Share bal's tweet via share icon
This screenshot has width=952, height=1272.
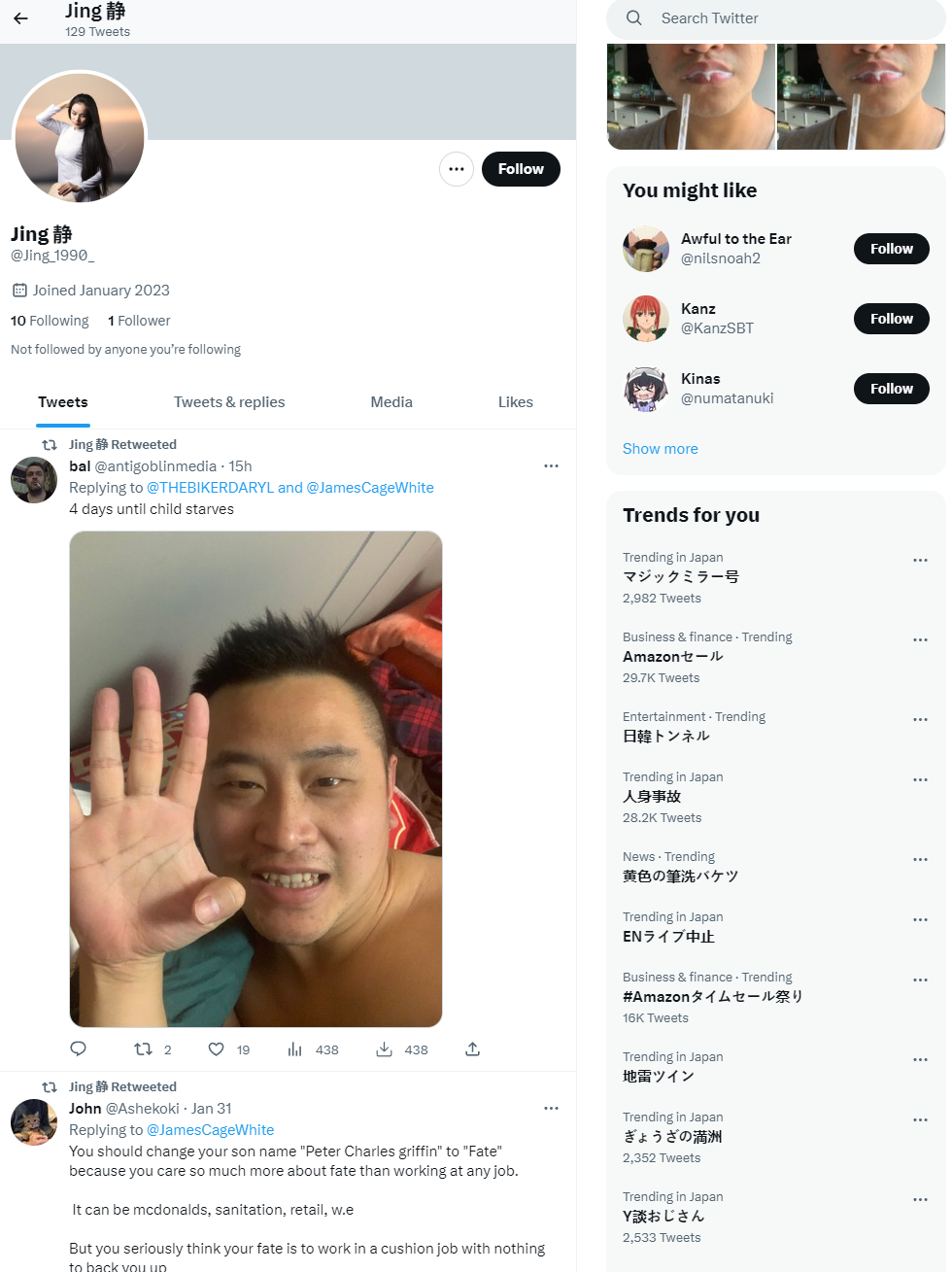472,1049
